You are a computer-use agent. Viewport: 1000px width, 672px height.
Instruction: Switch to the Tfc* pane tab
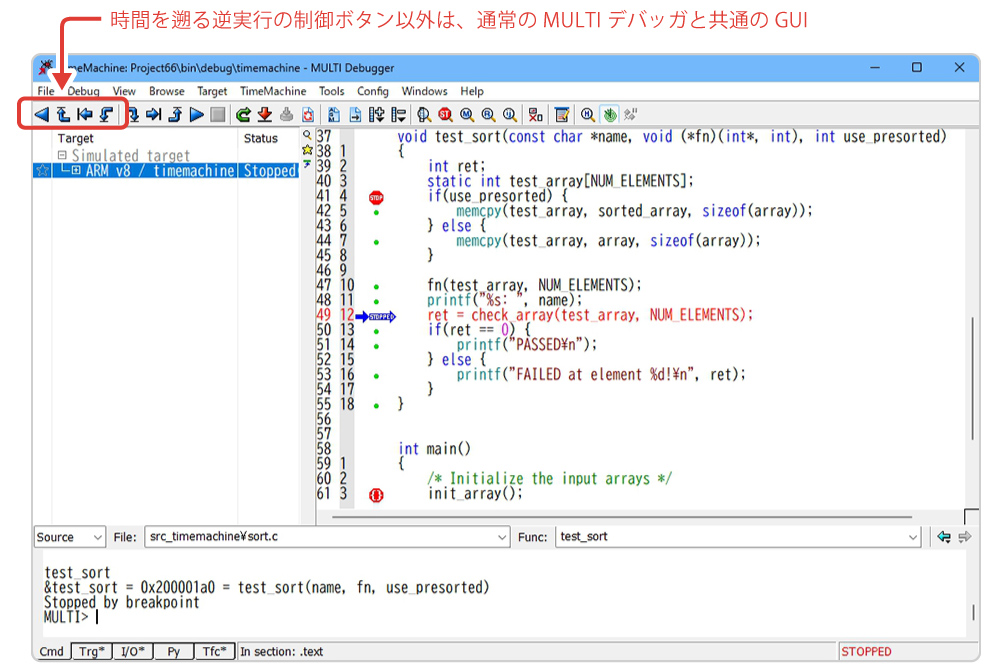[214, 652]
